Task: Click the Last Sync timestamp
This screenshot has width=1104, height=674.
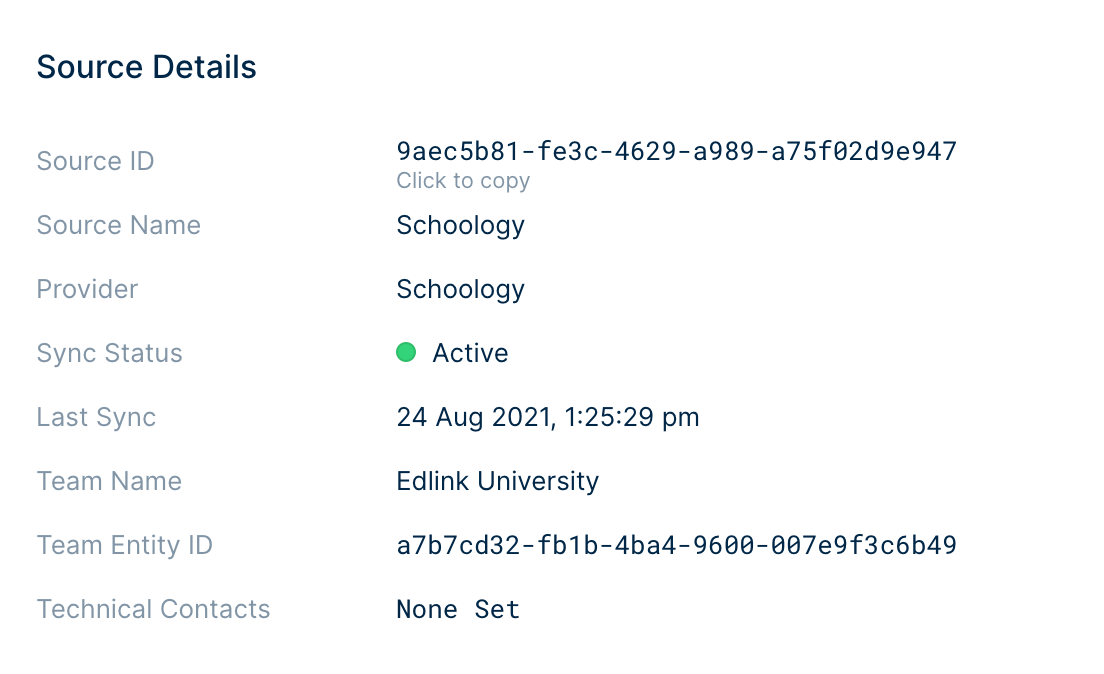Action: pyautogui.click(x=548, y=417)
